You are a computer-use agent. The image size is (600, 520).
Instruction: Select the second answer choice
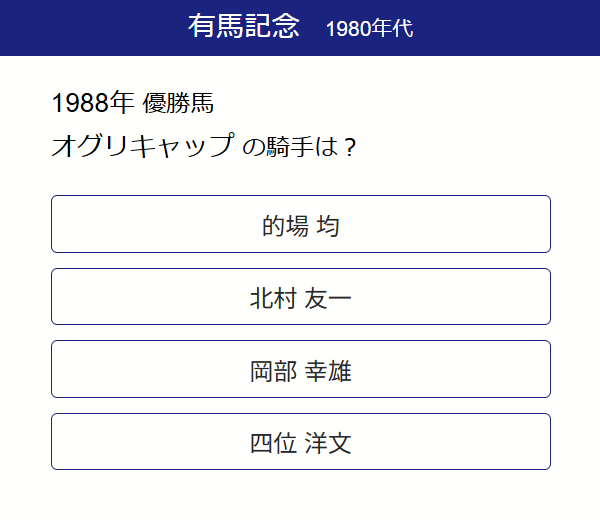pos(300,297)
